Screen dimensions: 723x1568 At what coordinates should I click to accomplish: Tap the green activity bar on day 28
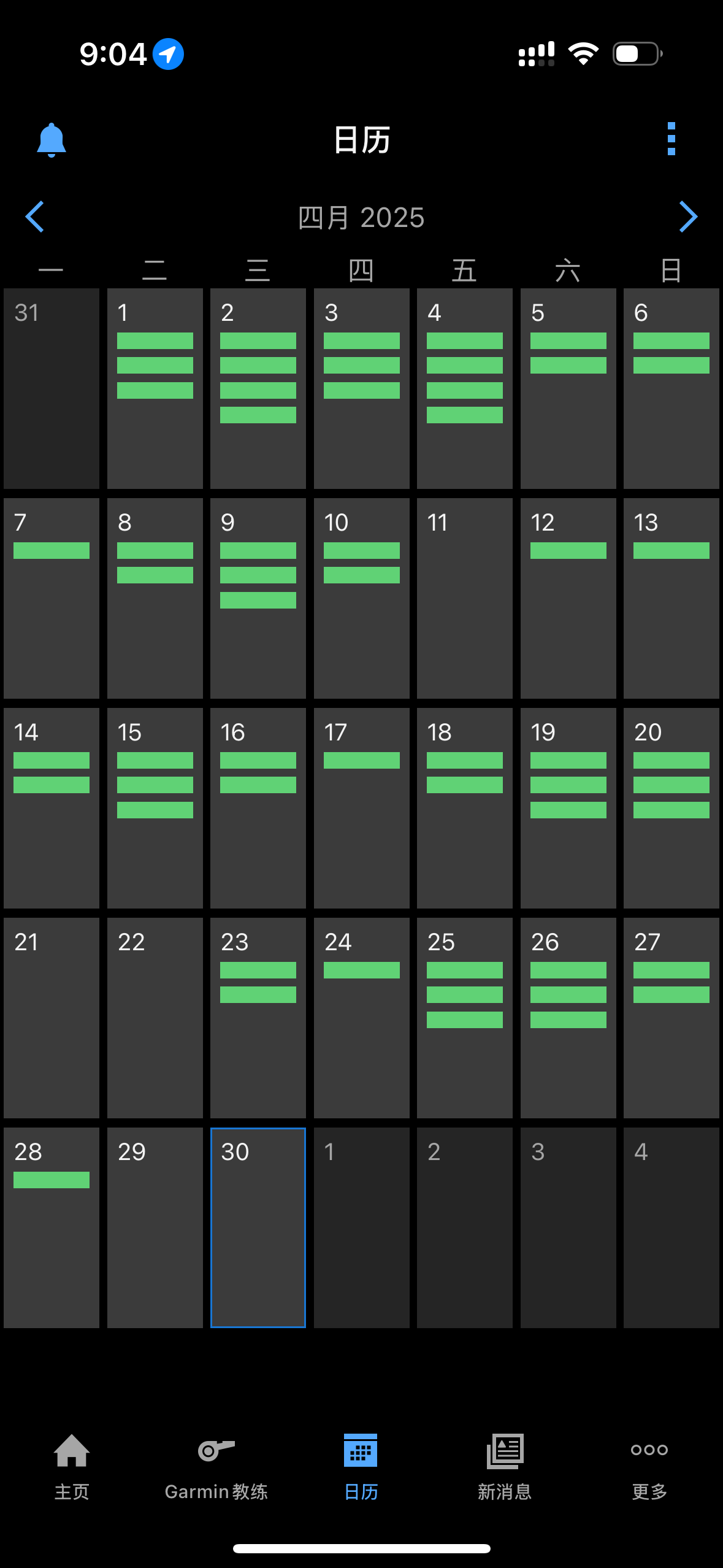point(52,1180)
